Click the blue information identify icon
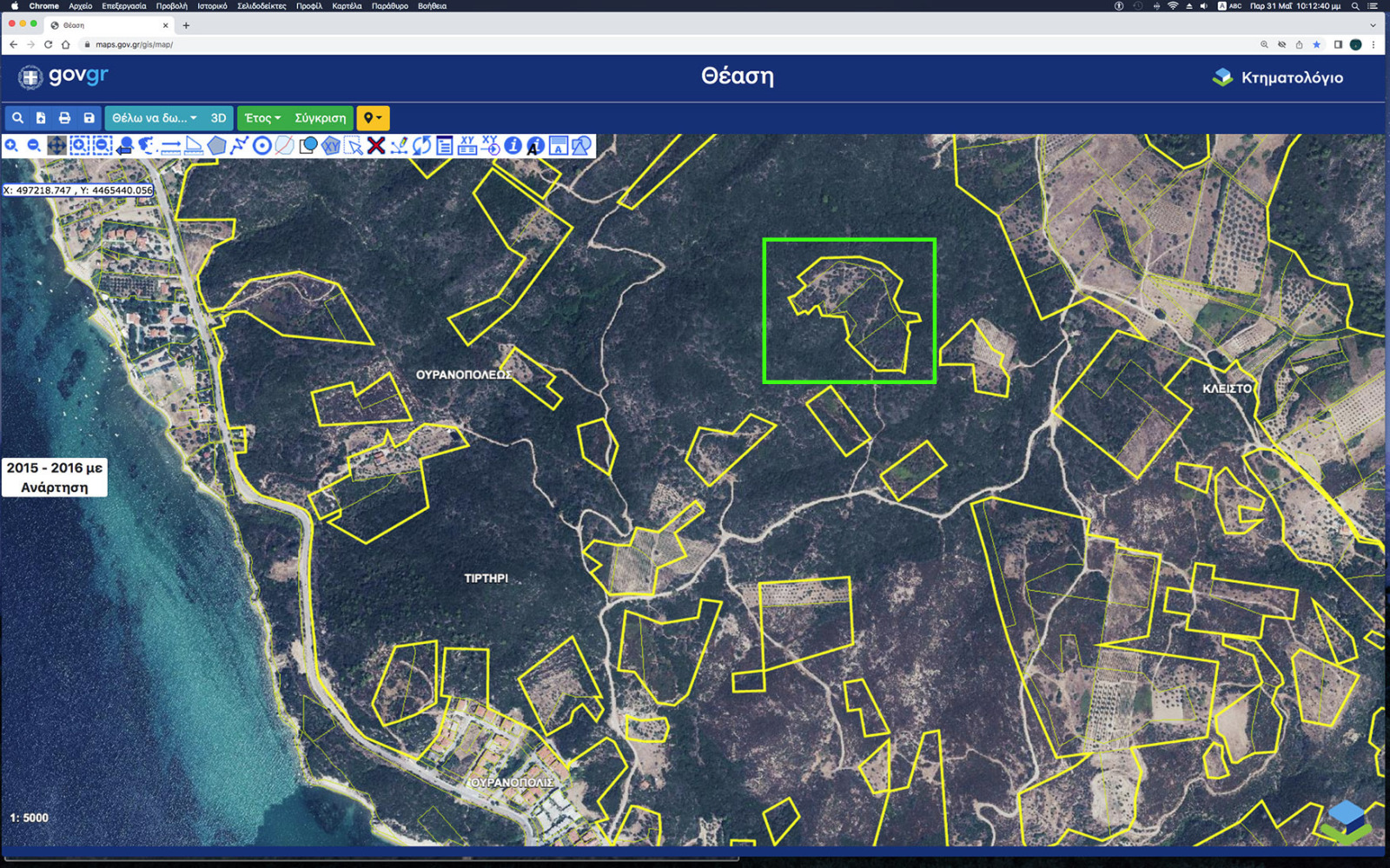 point(513,146)
